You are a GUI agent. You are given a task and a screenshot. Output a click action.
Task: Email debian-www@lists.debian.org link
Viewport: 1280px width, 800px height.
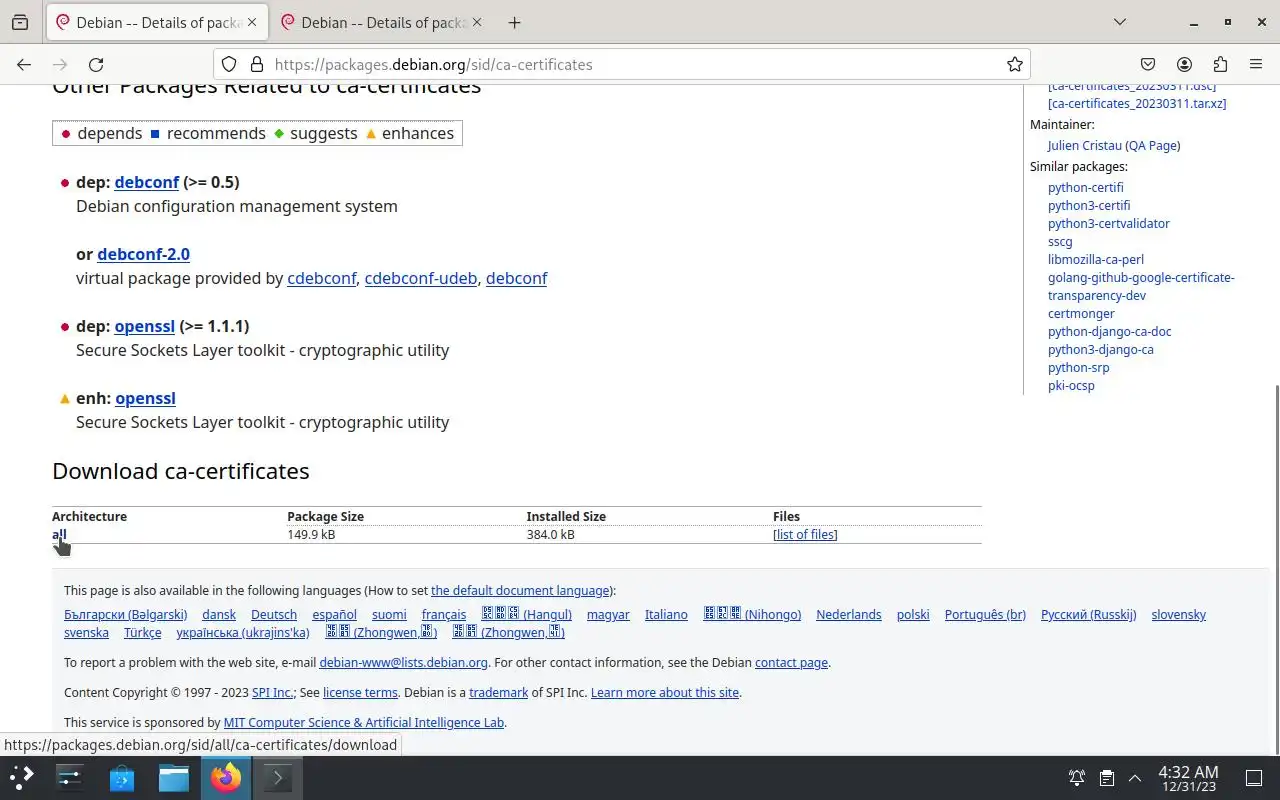click(403, 662)
